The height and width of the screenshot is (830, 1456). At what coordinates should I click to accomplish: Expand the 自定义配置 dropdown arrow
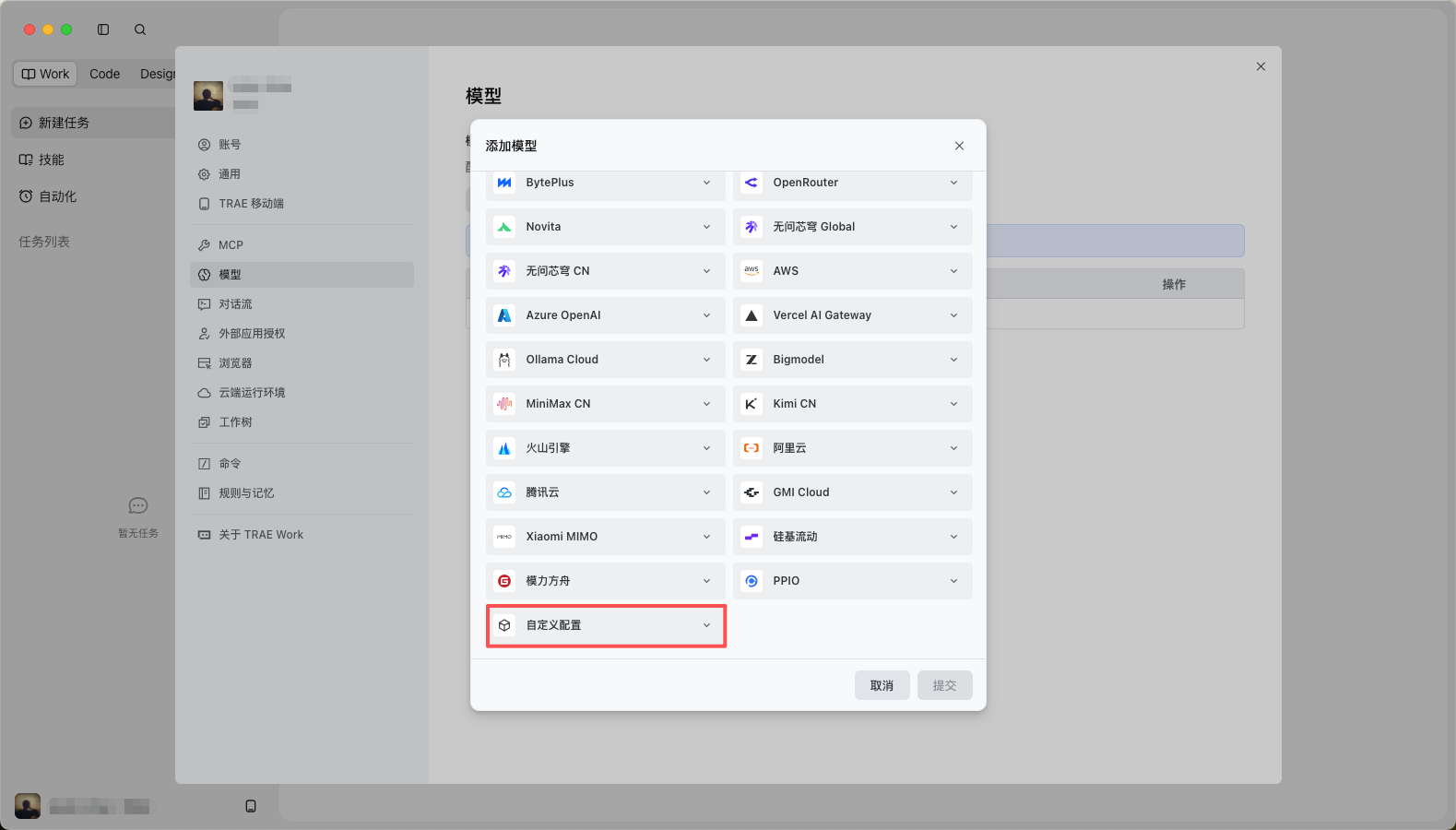tap(707, 625)
